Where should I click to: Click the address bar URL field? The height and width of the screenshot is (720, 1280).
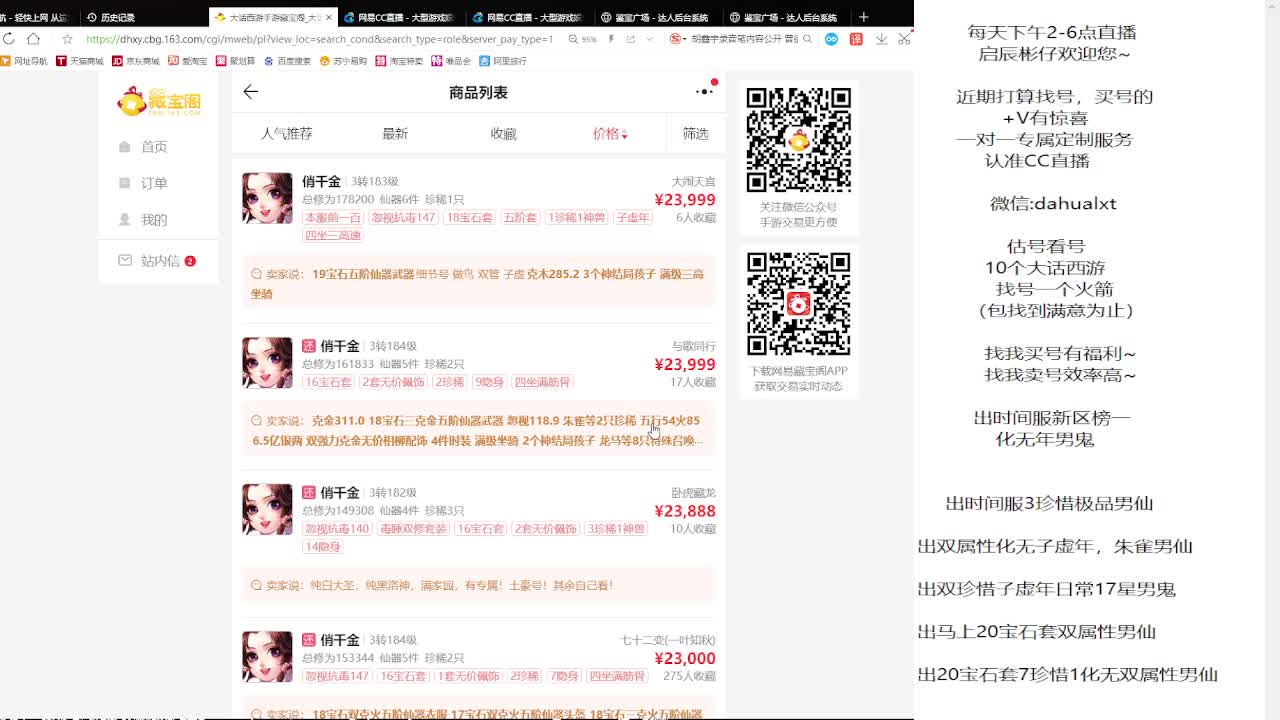tap(320, 39)
